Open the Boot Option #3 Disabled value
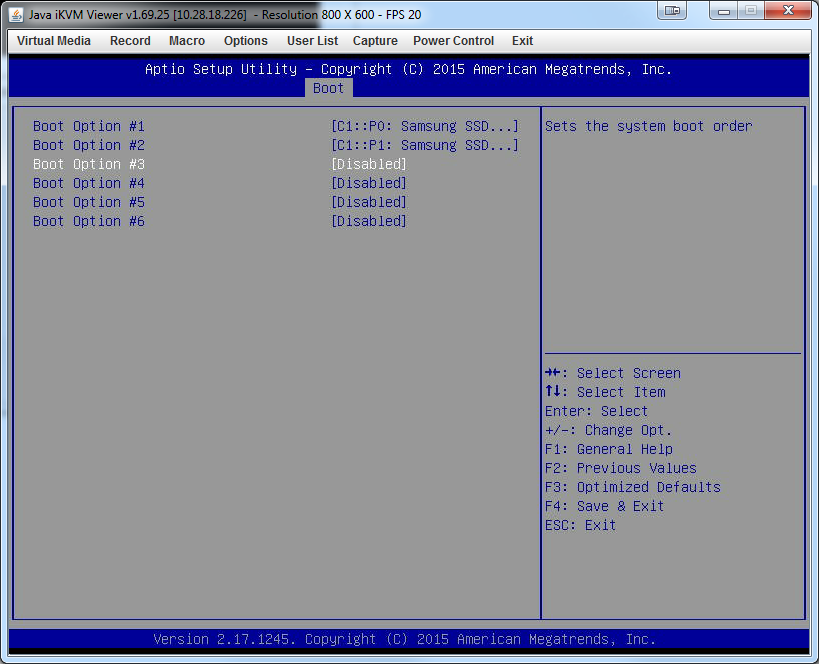The width and height of the screenshot is (819, 664). click(368, 164)
